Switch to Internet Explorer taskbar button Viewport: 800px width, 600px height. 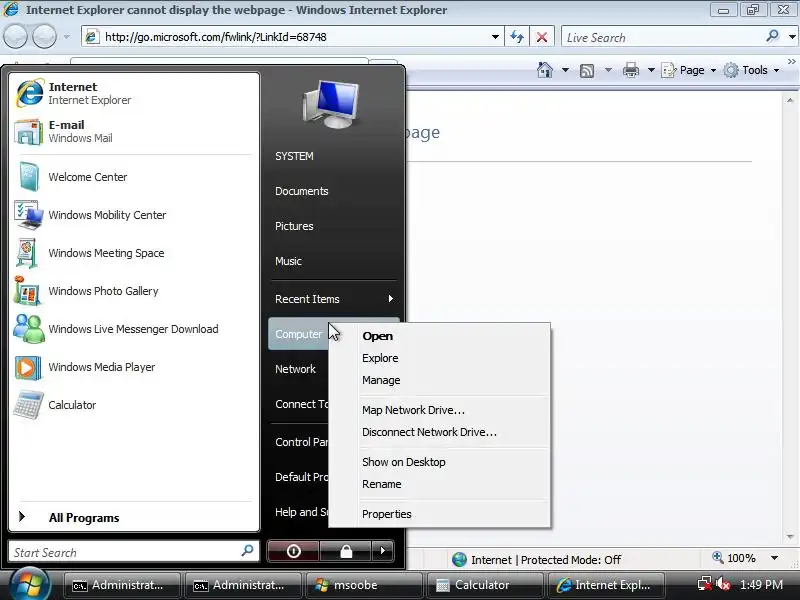[605, 585]
